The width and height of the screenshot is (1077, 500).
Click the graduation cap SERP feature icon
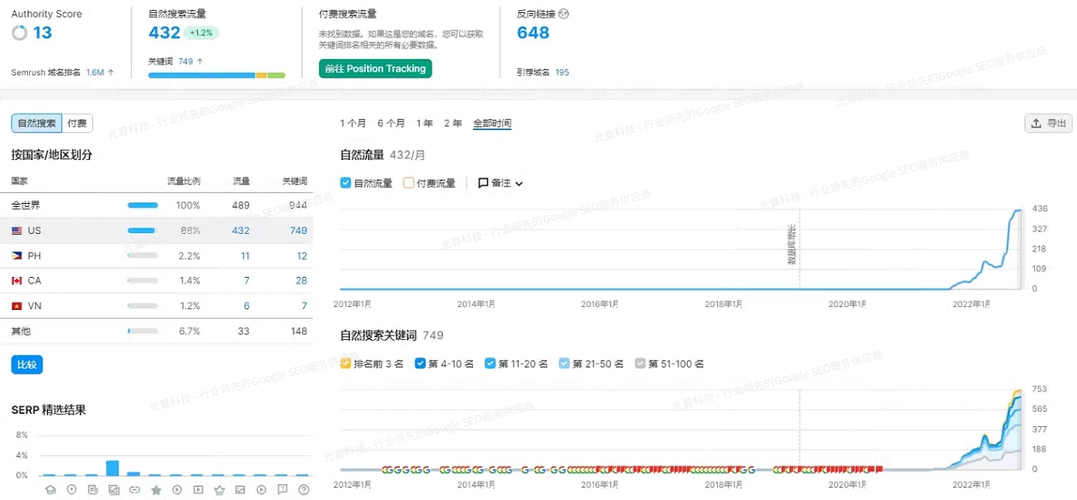click(50, 490)
